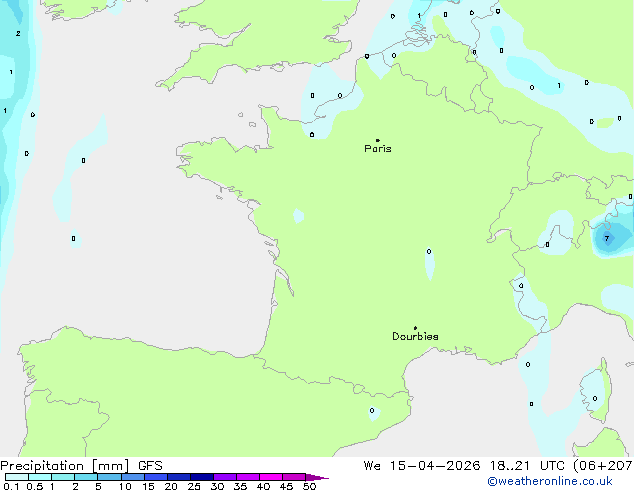Click the Dourbies city label
This screenshot has height=490, width=634.
pyautogui.click(x=415, y=336)
